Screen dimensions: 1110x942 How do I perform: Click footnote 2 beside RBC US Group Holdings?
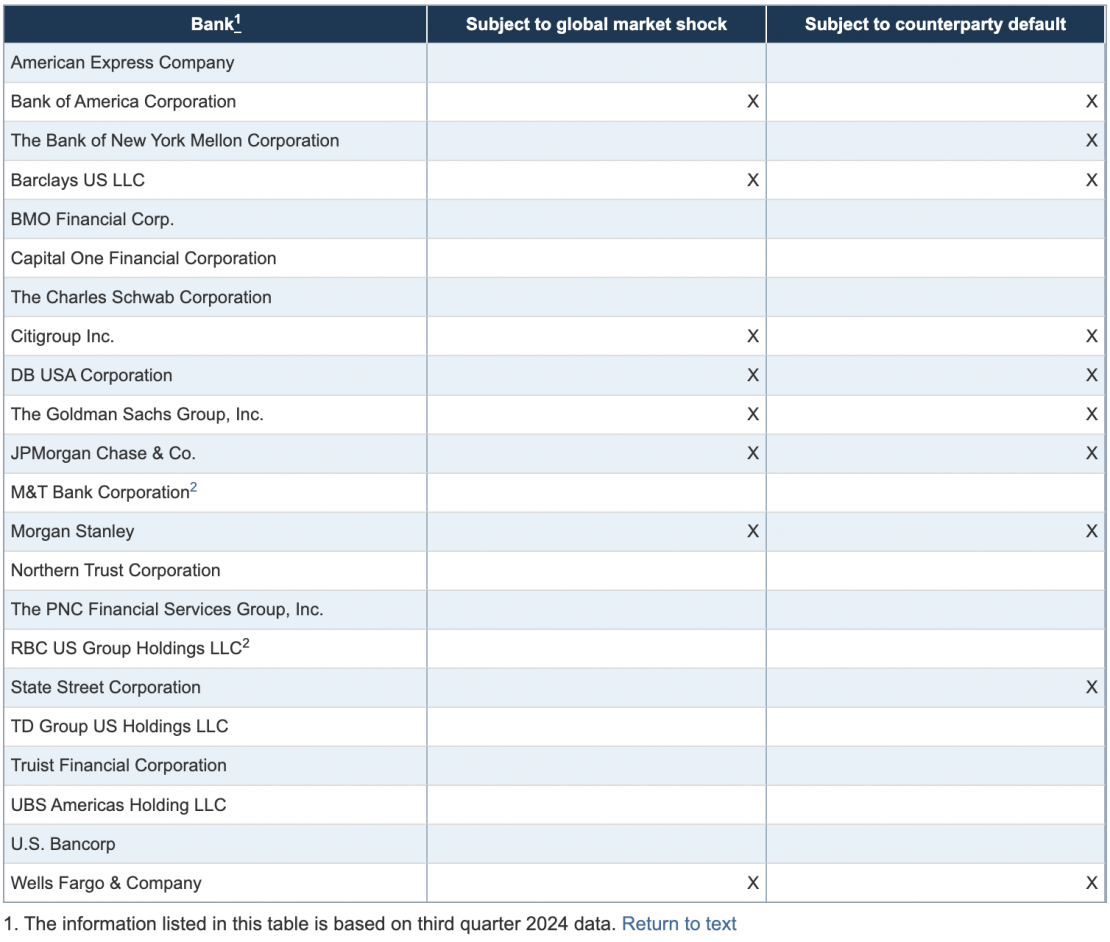tap(246, 644)
